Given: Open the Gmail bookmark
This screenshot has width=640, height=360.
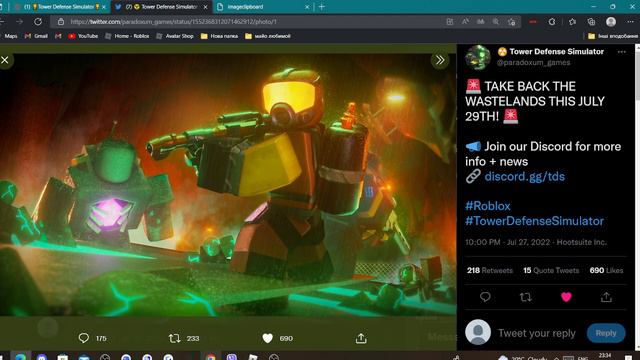Looking at the screenshot, I should [x=36, y=36].
